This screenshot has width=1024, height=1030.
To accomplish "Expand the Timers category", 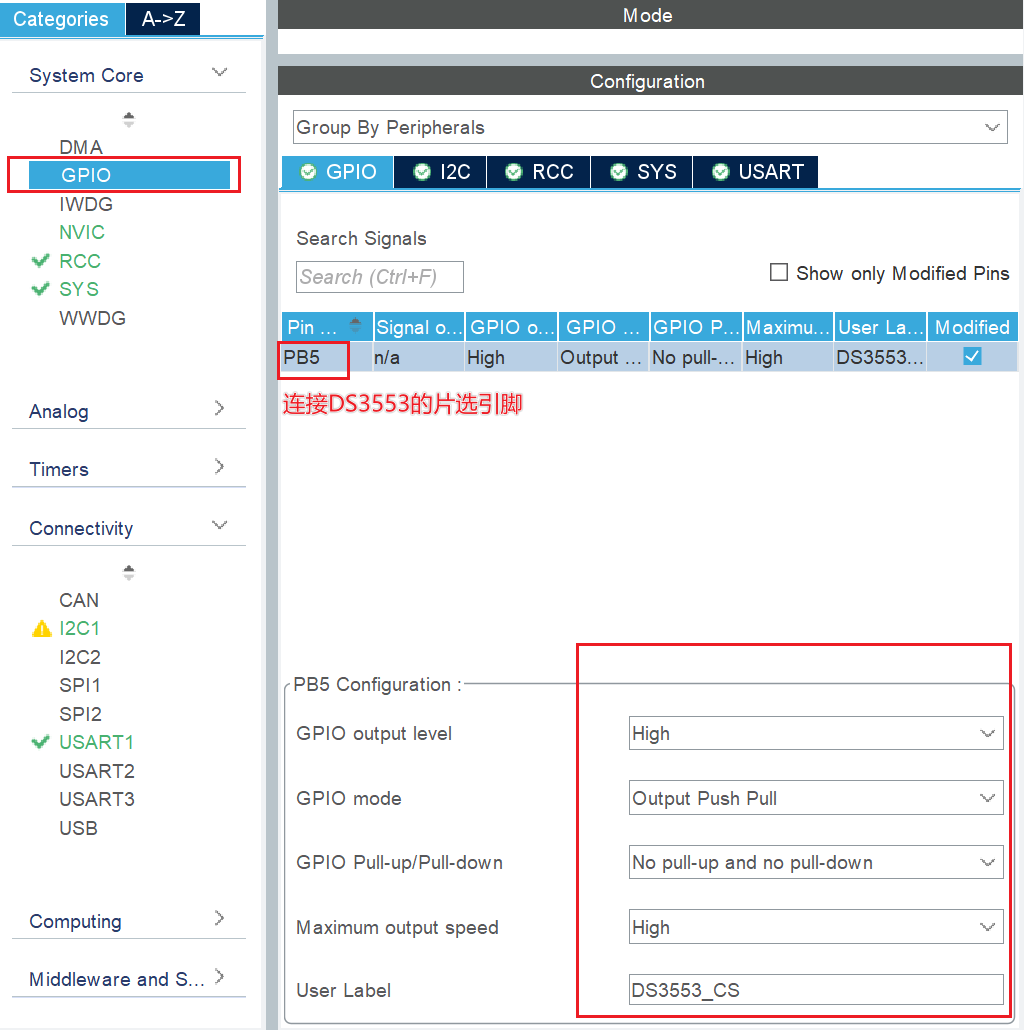I will pos(128,469).
